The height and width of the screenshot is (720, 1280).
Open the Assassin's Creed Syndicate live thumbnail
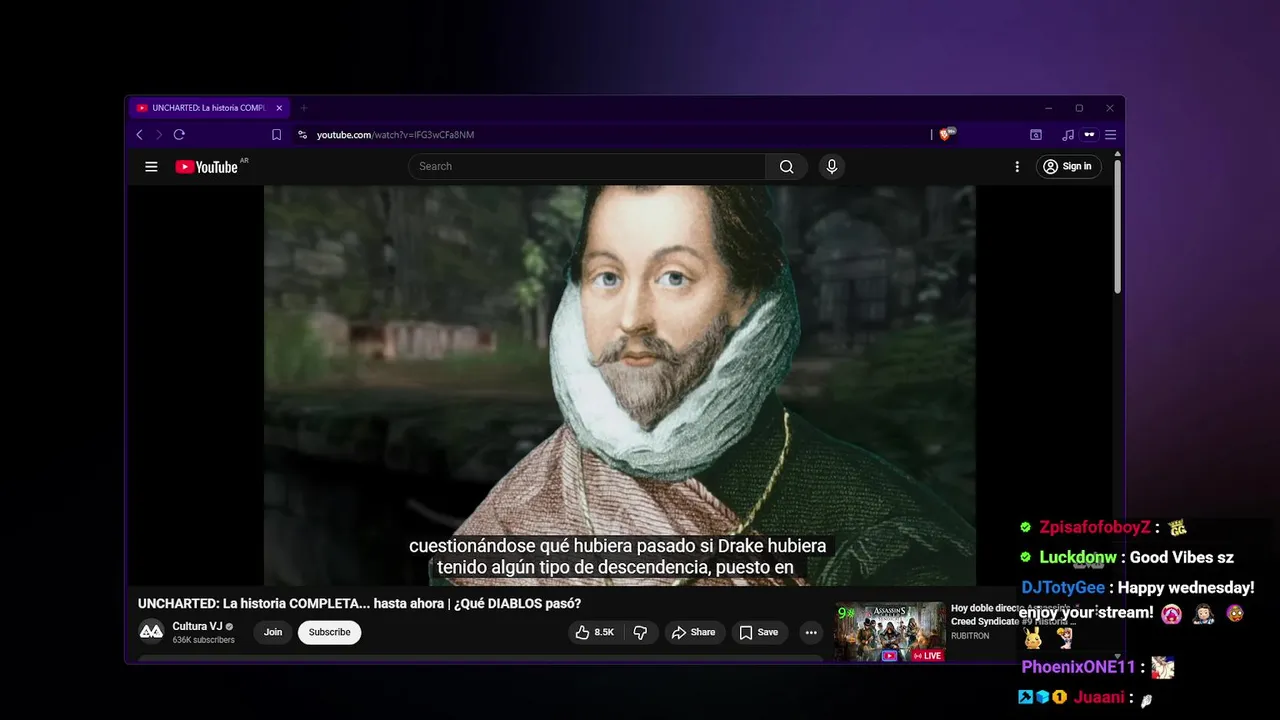pyautogui.click(x=889, y=632)
